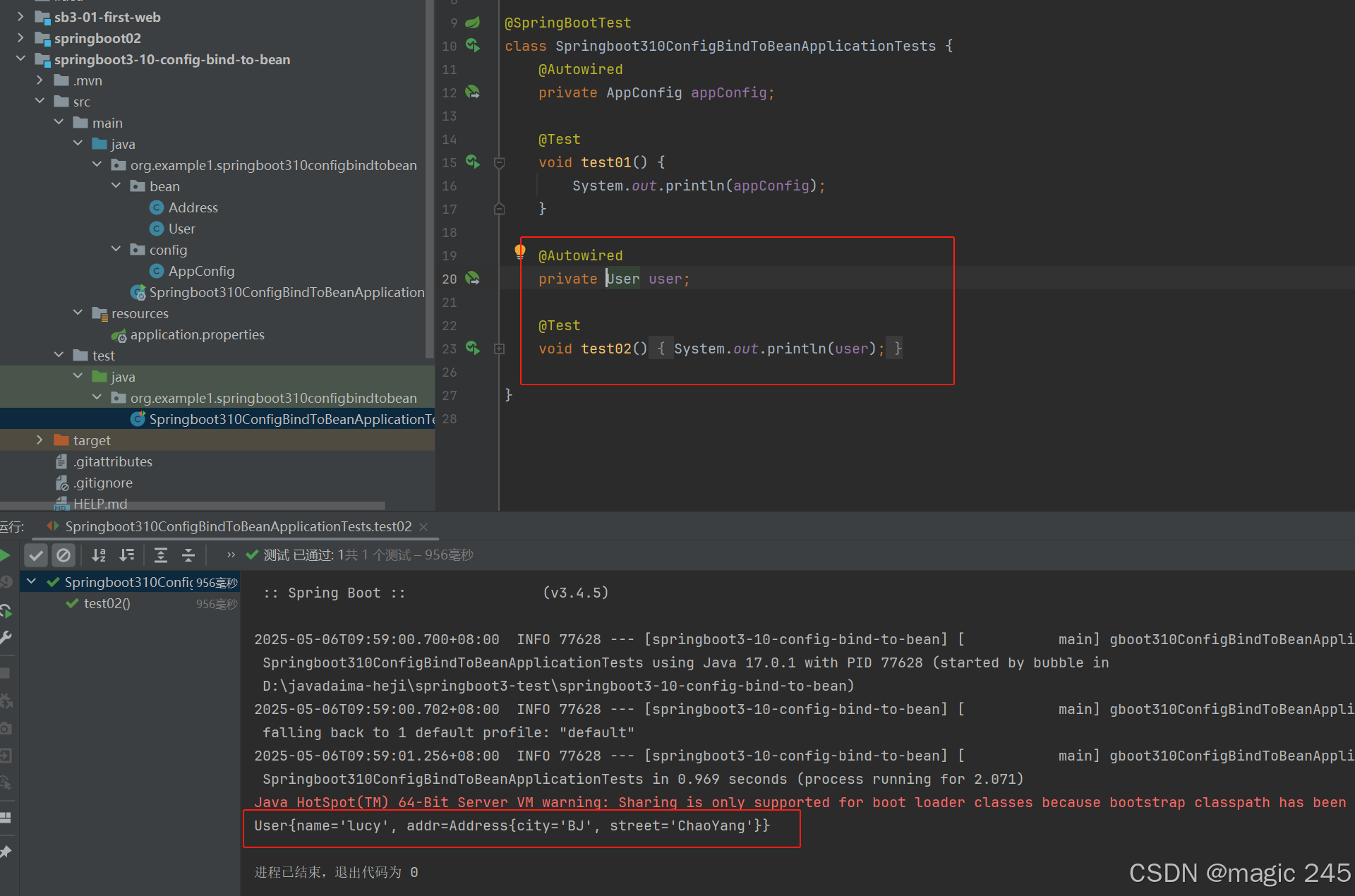Viewport: 1355px width, 896px height.
Task: Click the sort by duration icon
Action: [126, 555]
